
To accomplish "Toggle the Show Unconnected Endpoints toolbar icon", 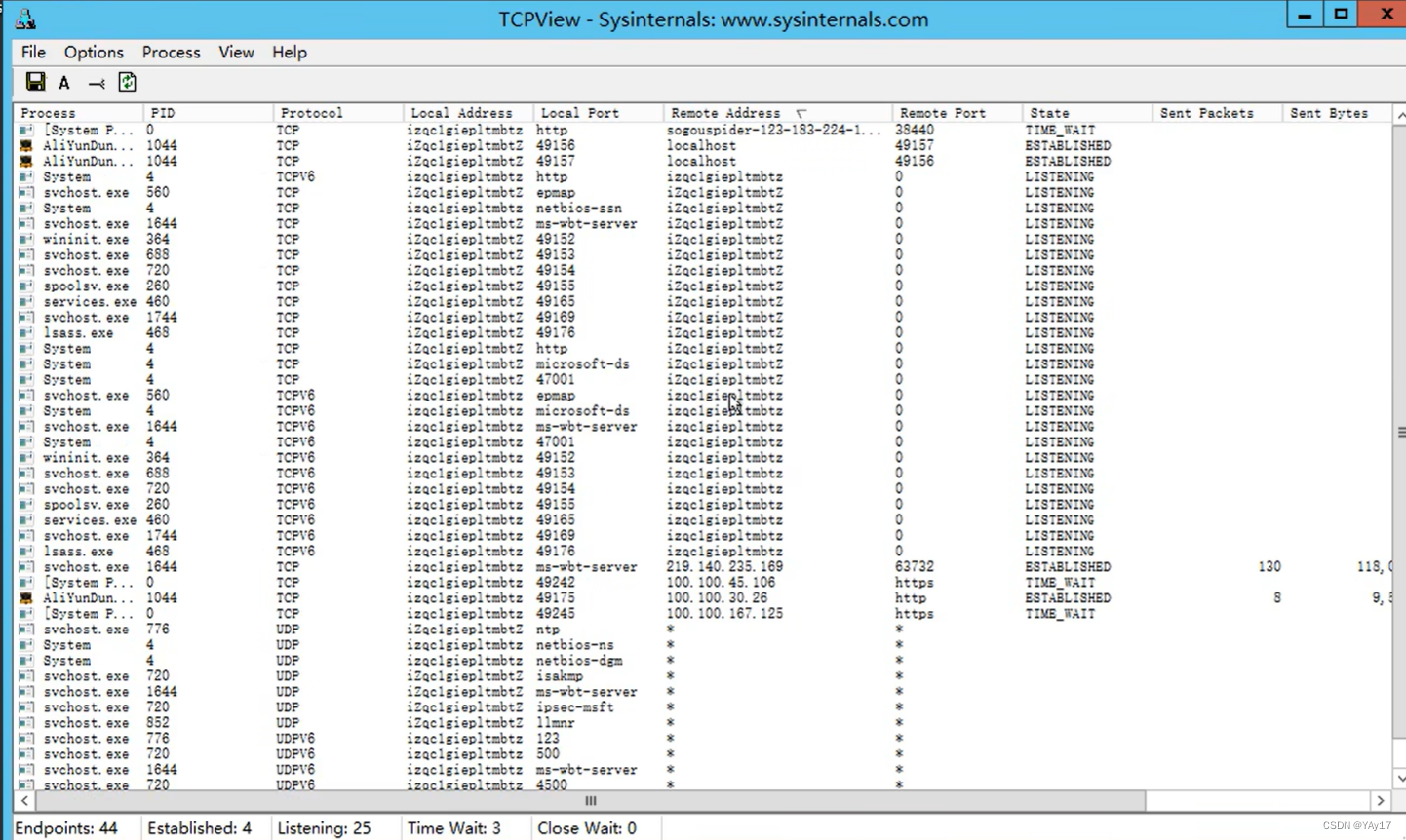I will [x=97, y=84].
